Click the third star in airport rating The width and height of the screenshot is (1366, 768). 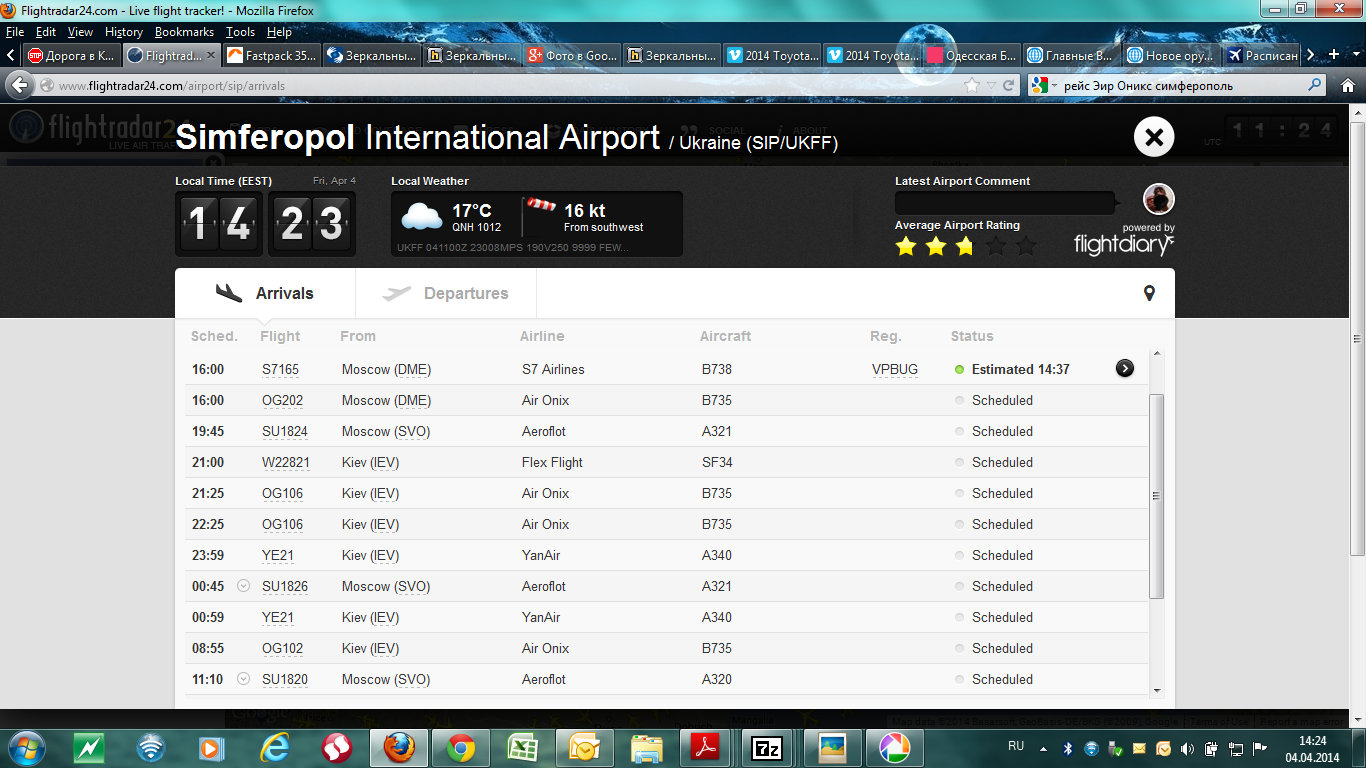965,246
